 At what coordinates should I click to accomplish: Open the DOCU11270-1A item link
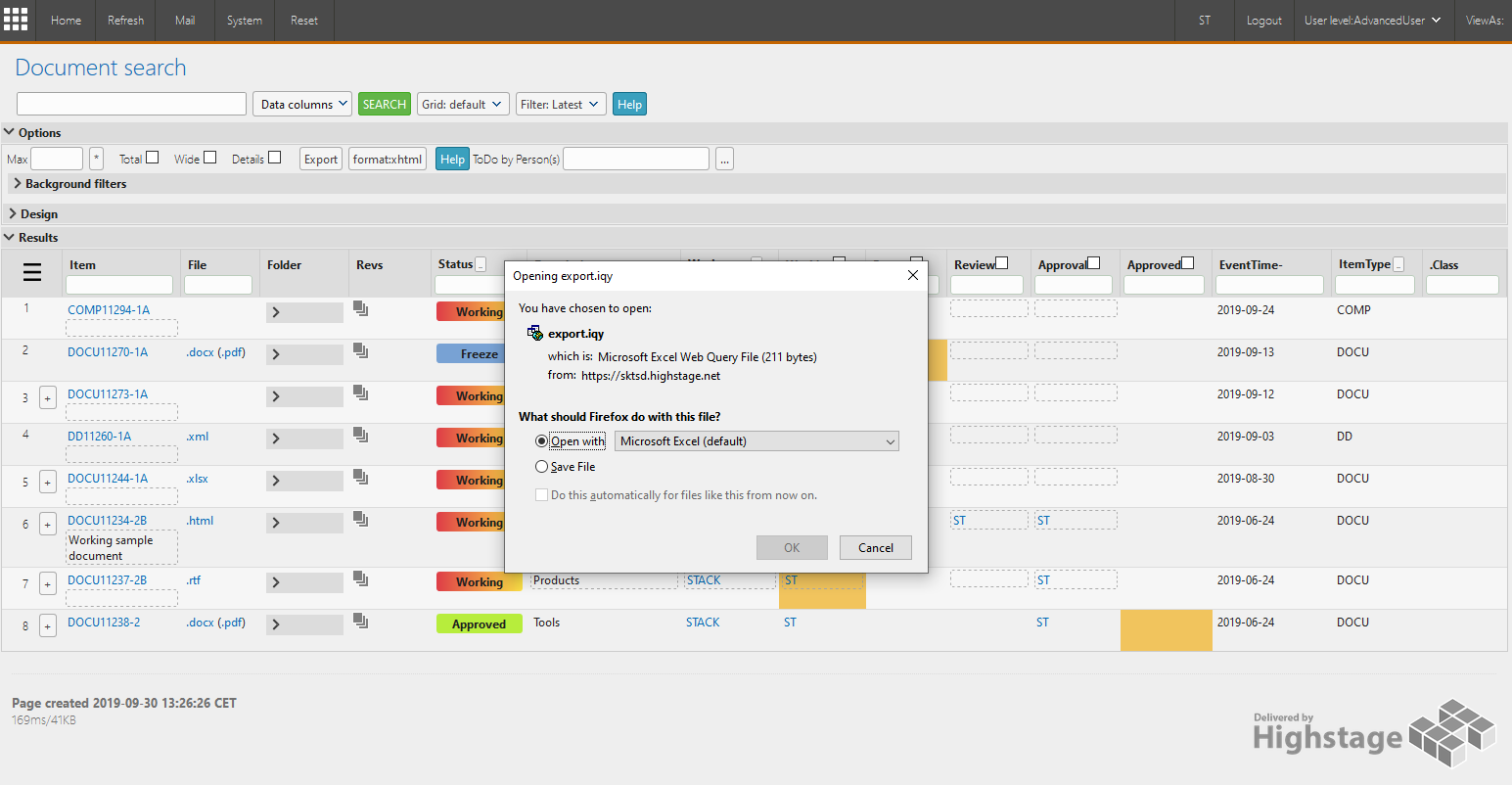(x=108, y=351)
